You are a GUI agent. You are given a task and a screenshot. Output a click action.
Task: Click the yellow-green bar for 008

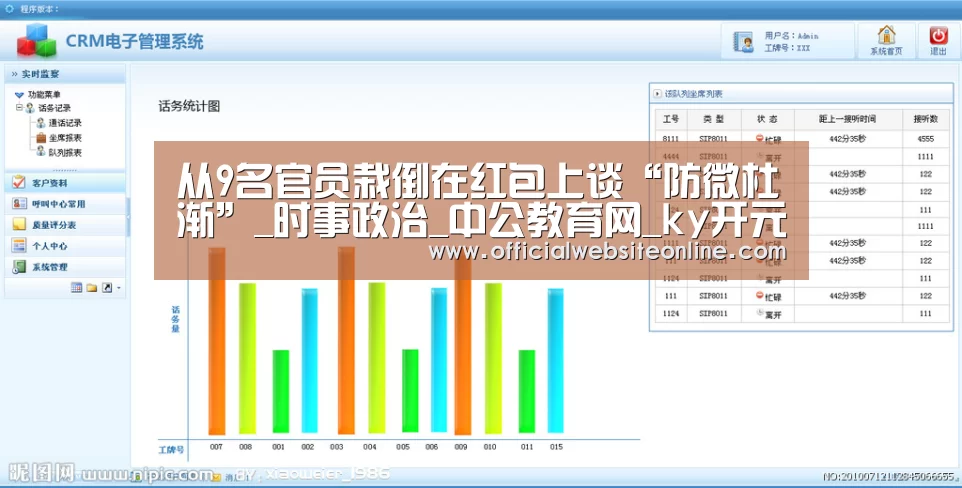point(247,358)
